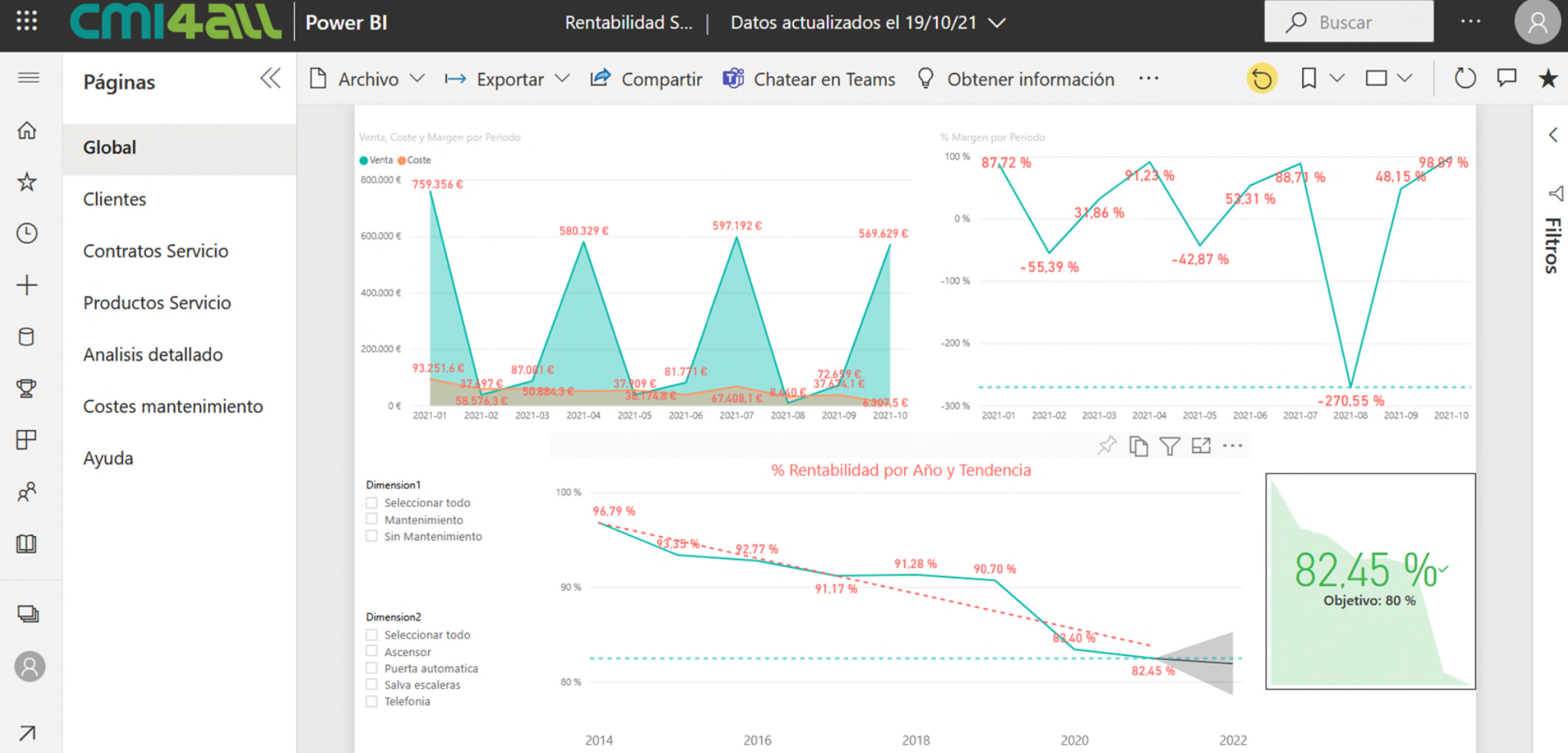Switch to Costes mantenimiento page
Screen dimensions: 1568x753
[173, 406]
